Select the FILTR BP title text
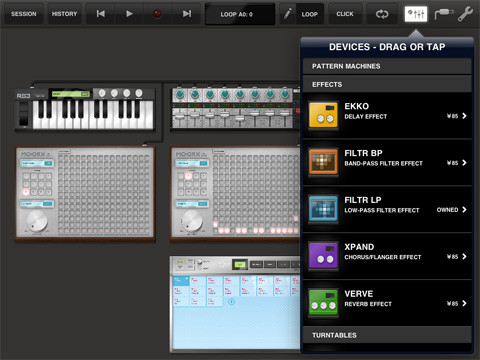The image size is (480, 360). click(363, 153)
